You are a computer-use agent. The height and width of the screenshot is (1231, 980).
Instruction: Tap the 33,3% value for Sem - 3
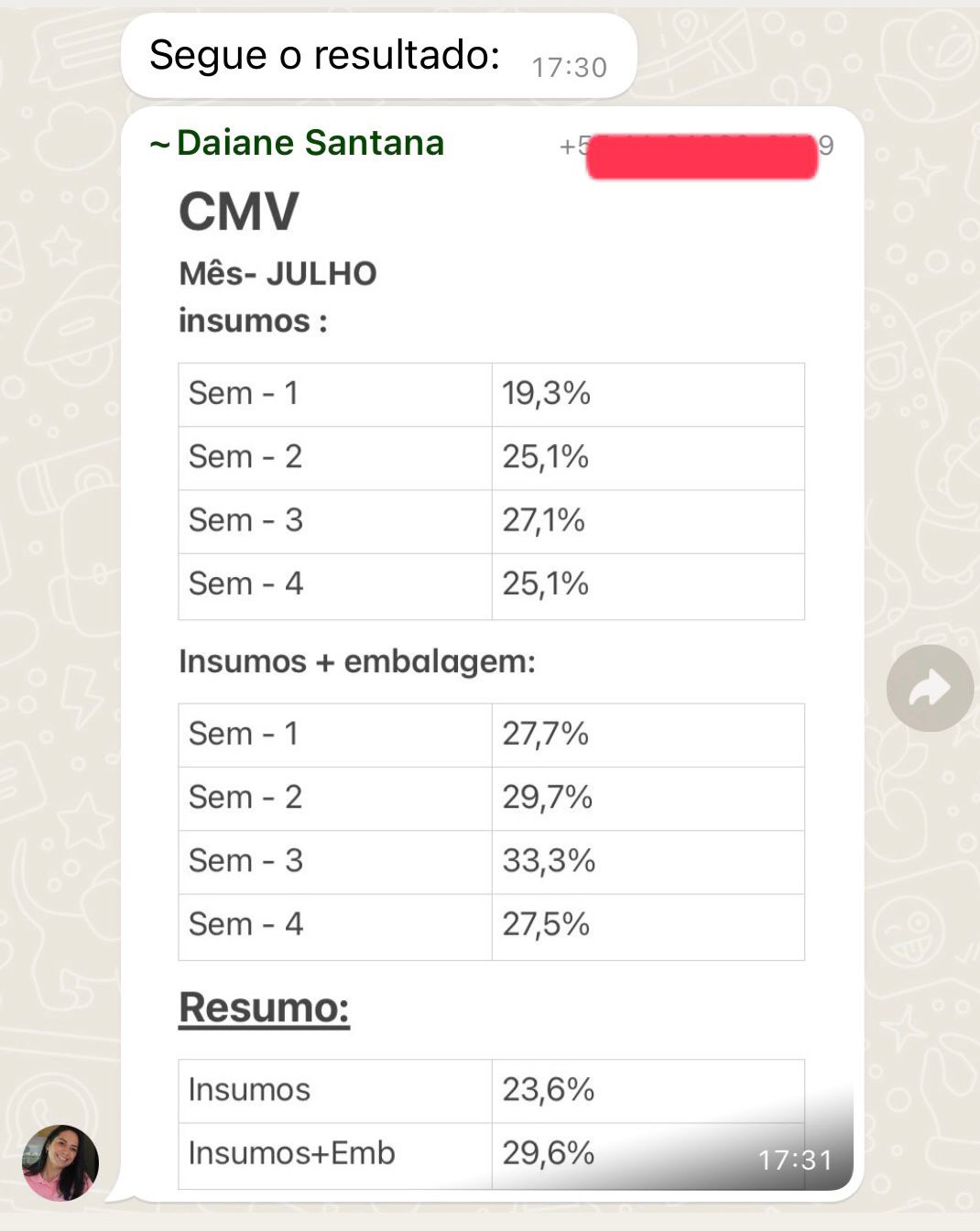click(549, 861)
